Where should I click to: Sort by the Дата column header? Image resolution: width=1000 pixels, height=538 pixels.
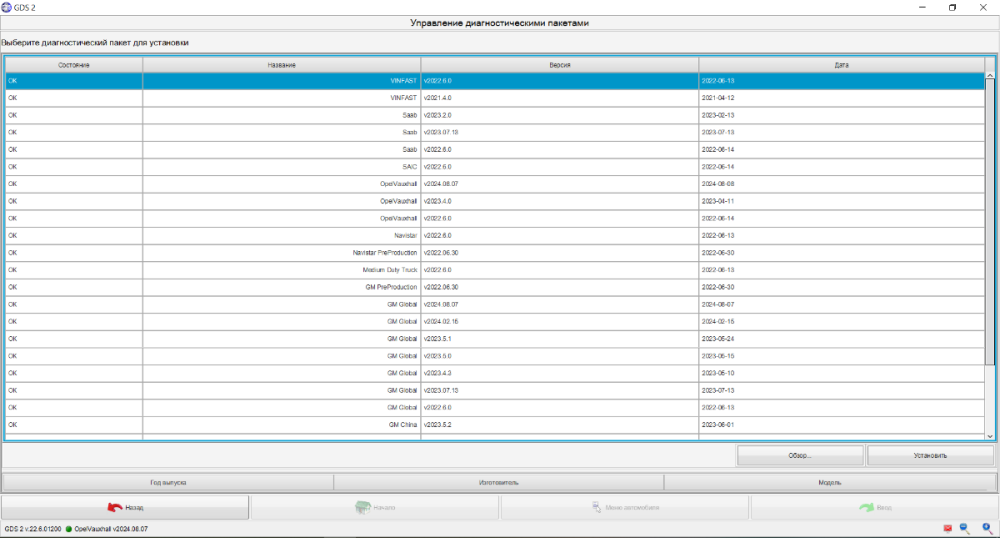coord(842,65)
